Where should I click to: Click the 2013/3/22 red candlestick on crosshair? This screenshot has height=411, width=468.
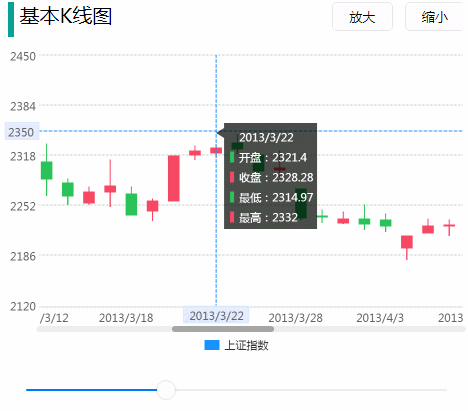(x=216, y=150)
